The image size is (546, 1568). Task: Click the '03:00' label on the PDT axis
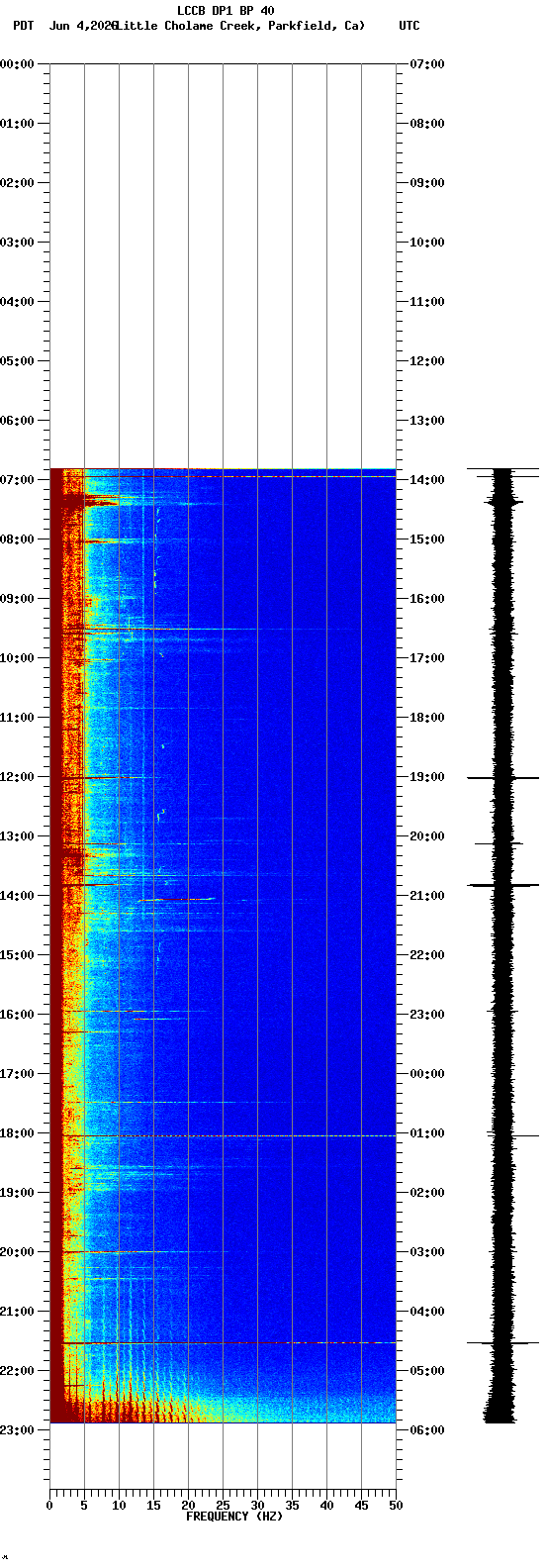pos(18,243)
